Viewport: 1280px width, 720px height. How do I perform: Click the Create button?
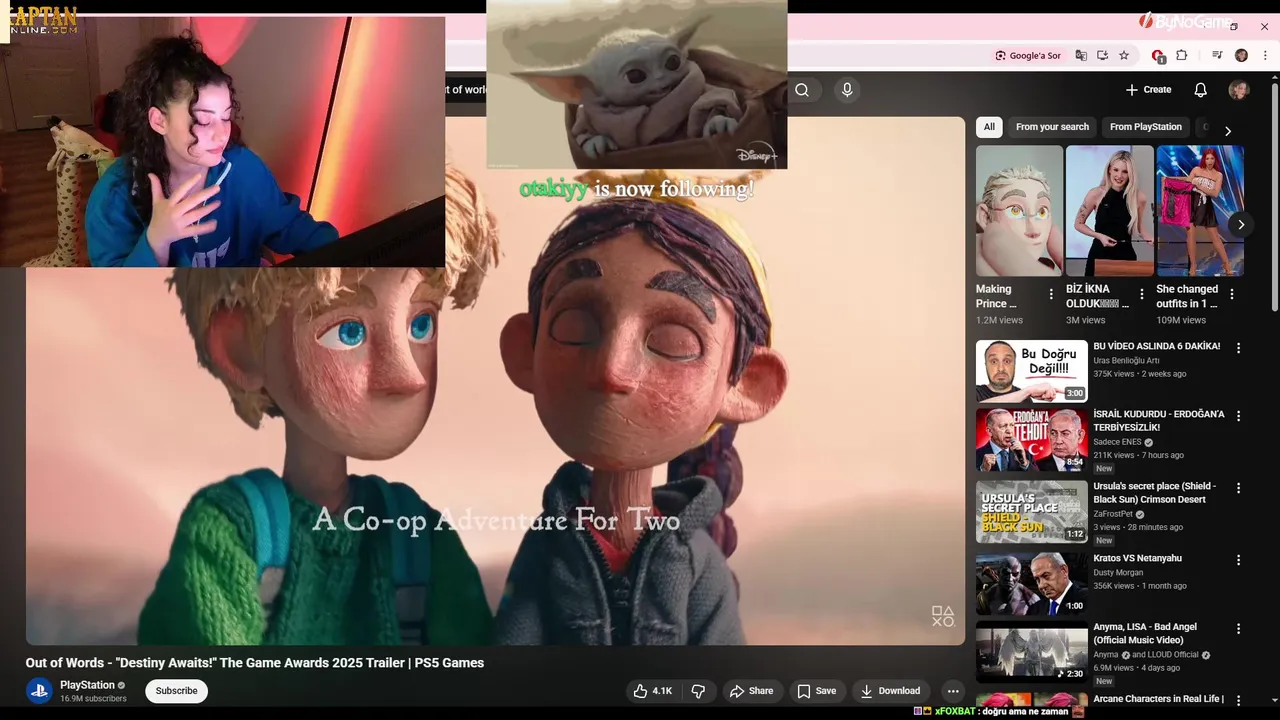pyautogui.click(x=1148, y=90)
